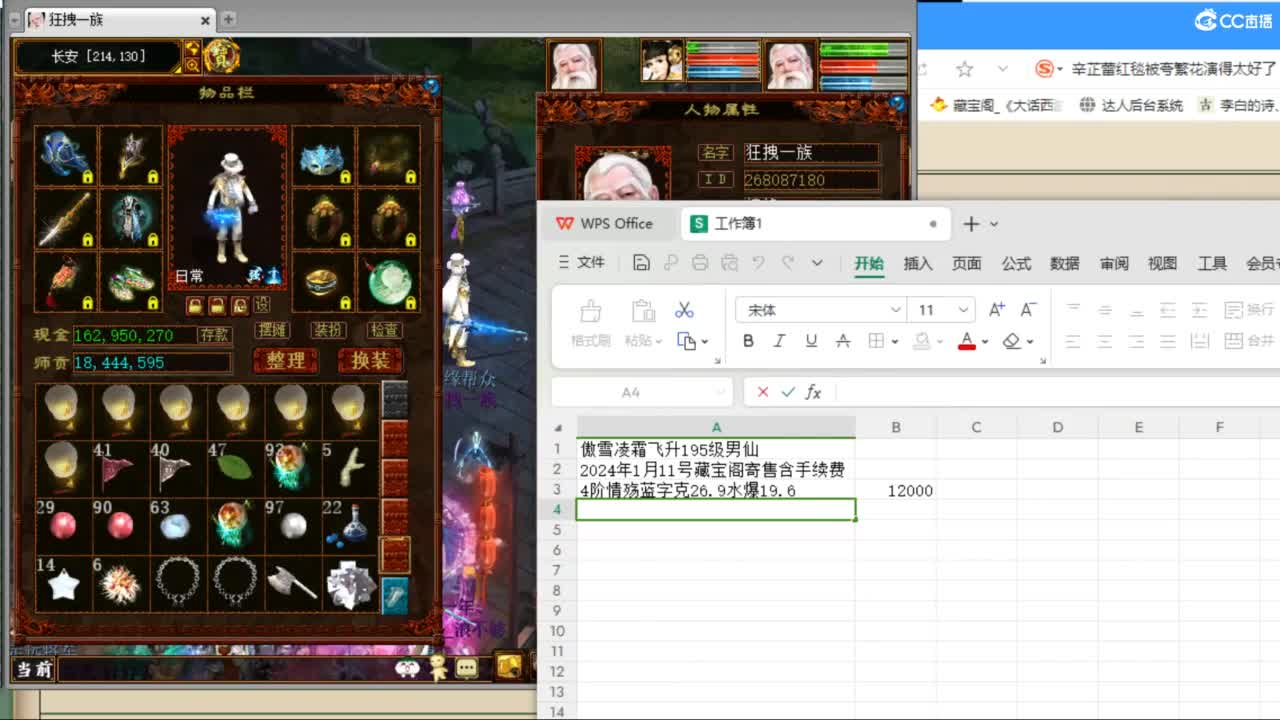
Task: Toggle Bold formatting
Action: (748, 341)
